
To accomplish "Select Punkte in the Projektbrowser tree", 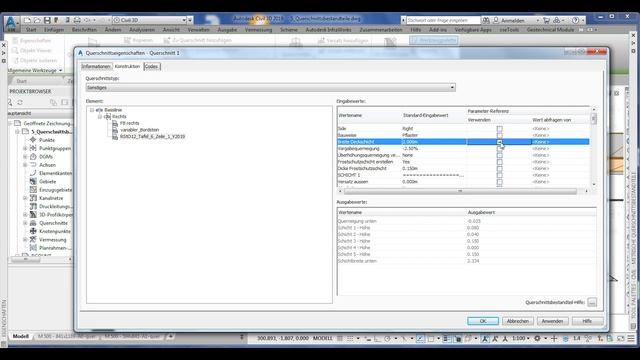I will (x=47, y=140).
